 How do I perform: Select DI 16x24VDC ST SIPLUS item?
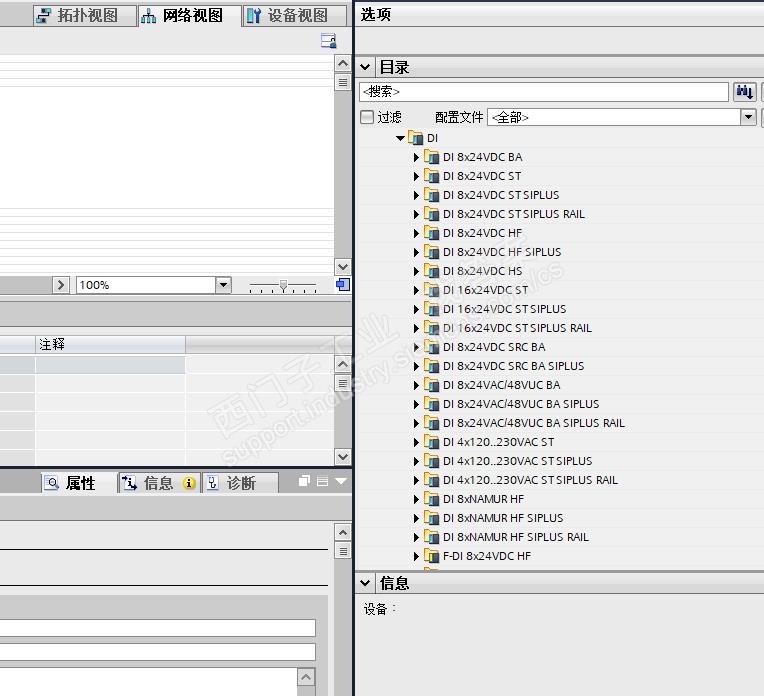coord(504,309)
